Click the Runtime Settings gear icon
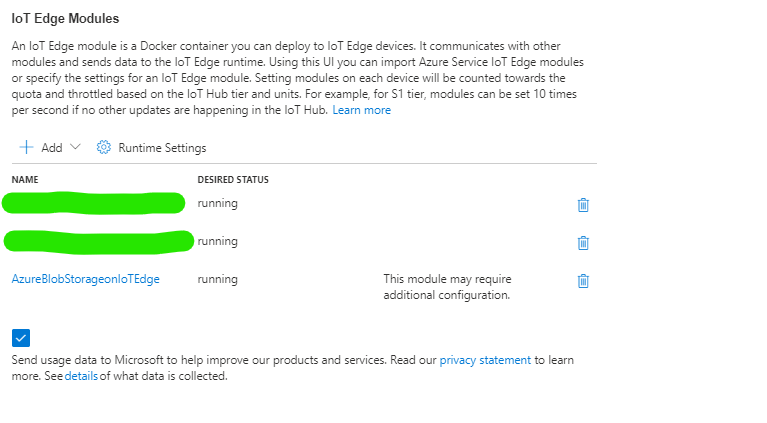767x423 pixels. pyautogui.click(x=103, y=147)
